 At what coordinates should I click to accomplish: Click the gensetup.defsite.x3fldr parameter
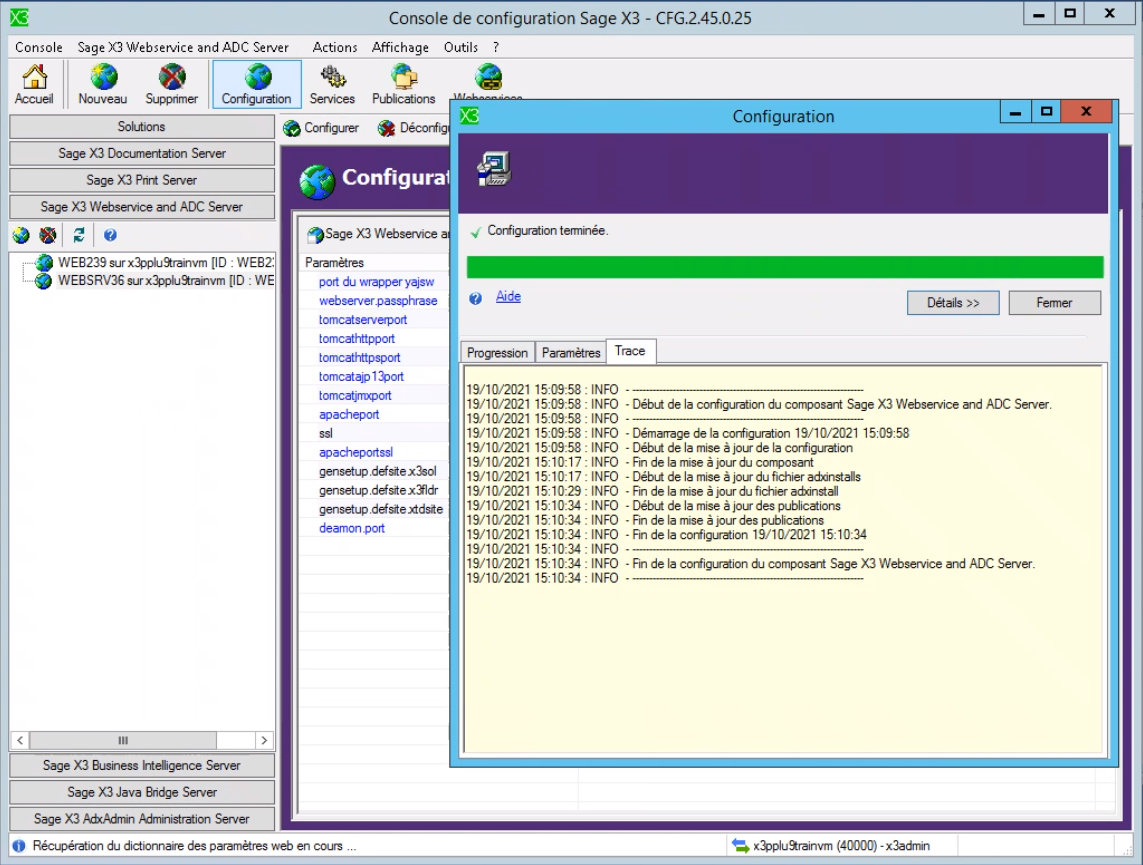(x=378, y=490)
